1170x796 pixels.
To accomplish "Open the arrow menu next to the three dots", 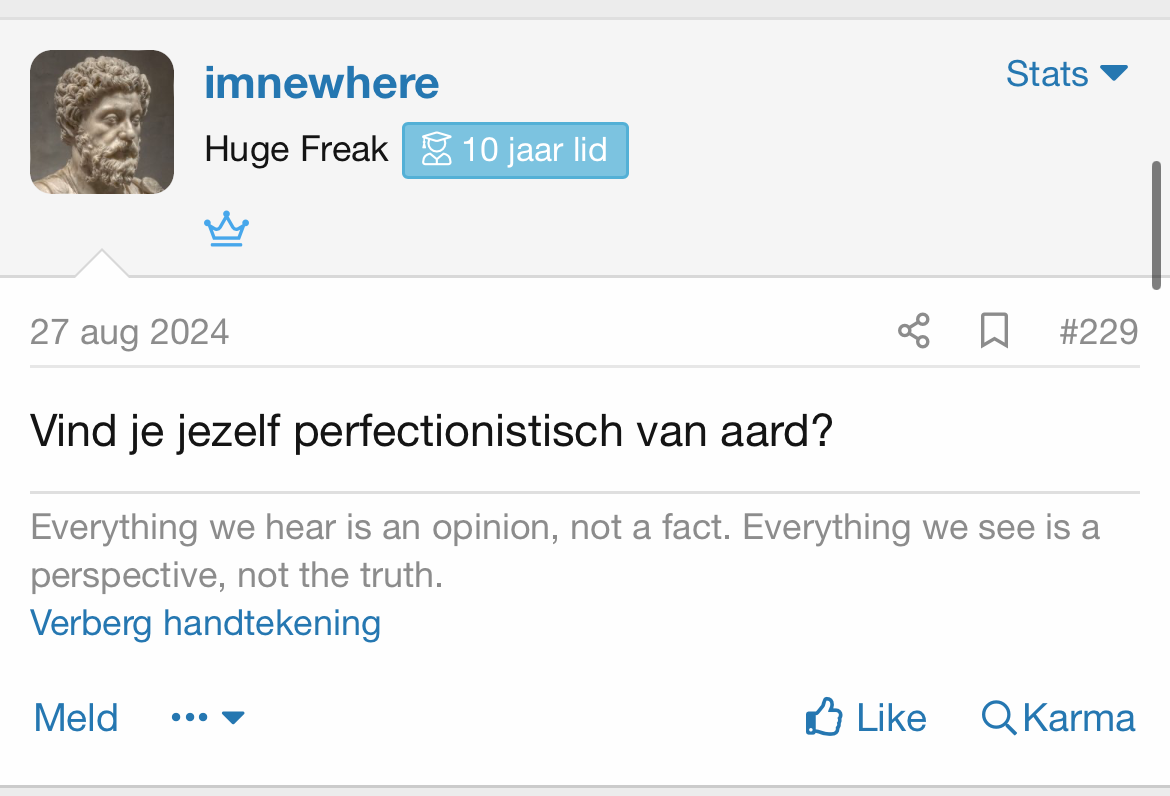I will tap(233, 718).
